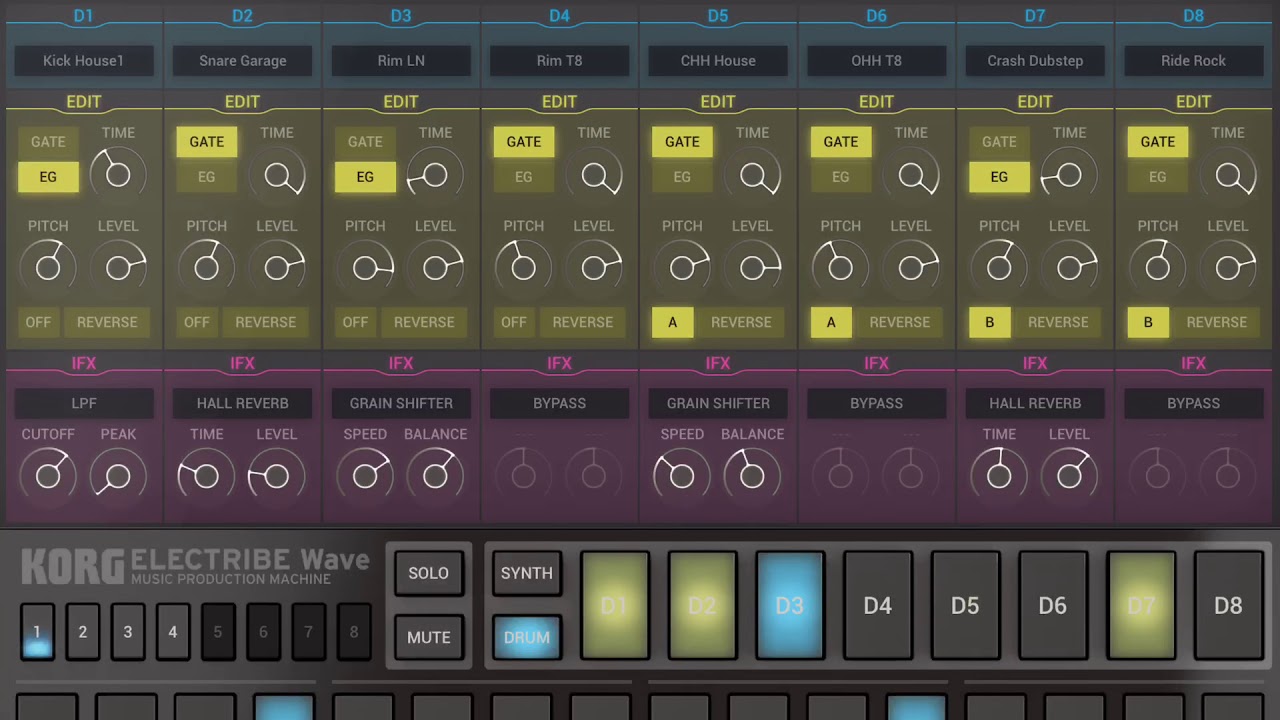Click the D1 TIME knob

point(118,175)
